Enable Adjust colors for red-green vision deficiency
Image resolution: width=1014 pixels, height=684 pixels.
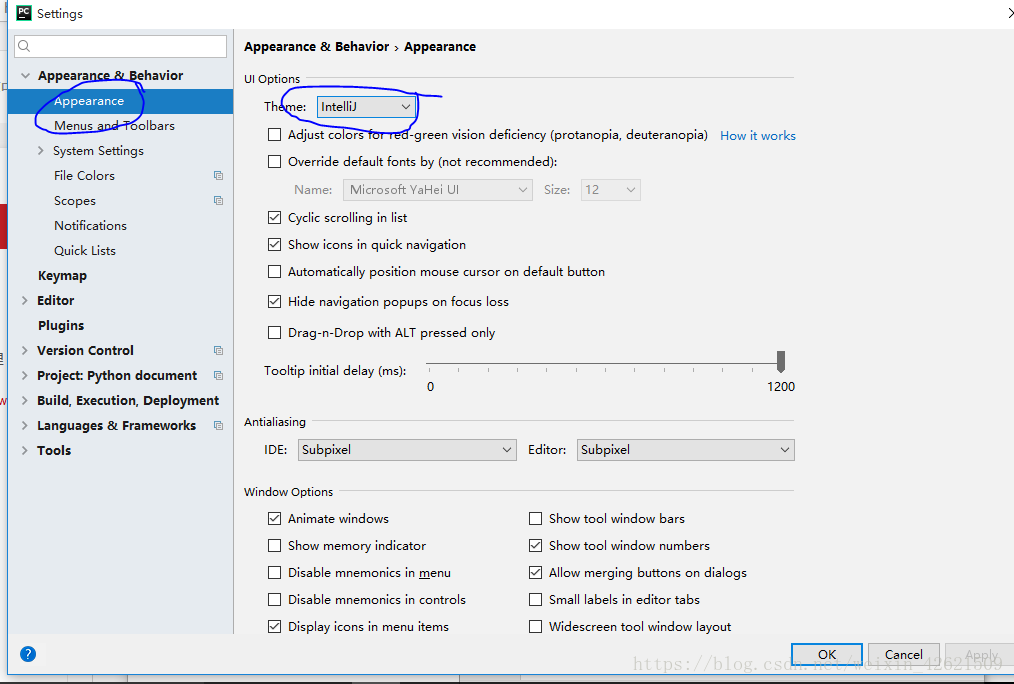point(275,134)
